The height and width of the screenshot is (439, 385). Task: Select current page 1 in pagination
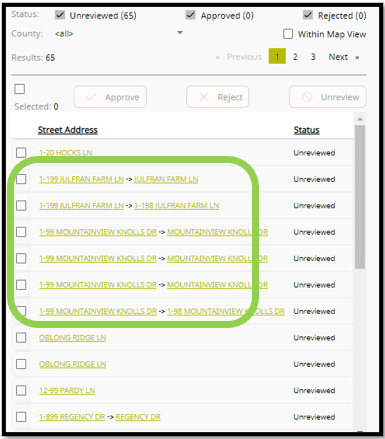277,56
